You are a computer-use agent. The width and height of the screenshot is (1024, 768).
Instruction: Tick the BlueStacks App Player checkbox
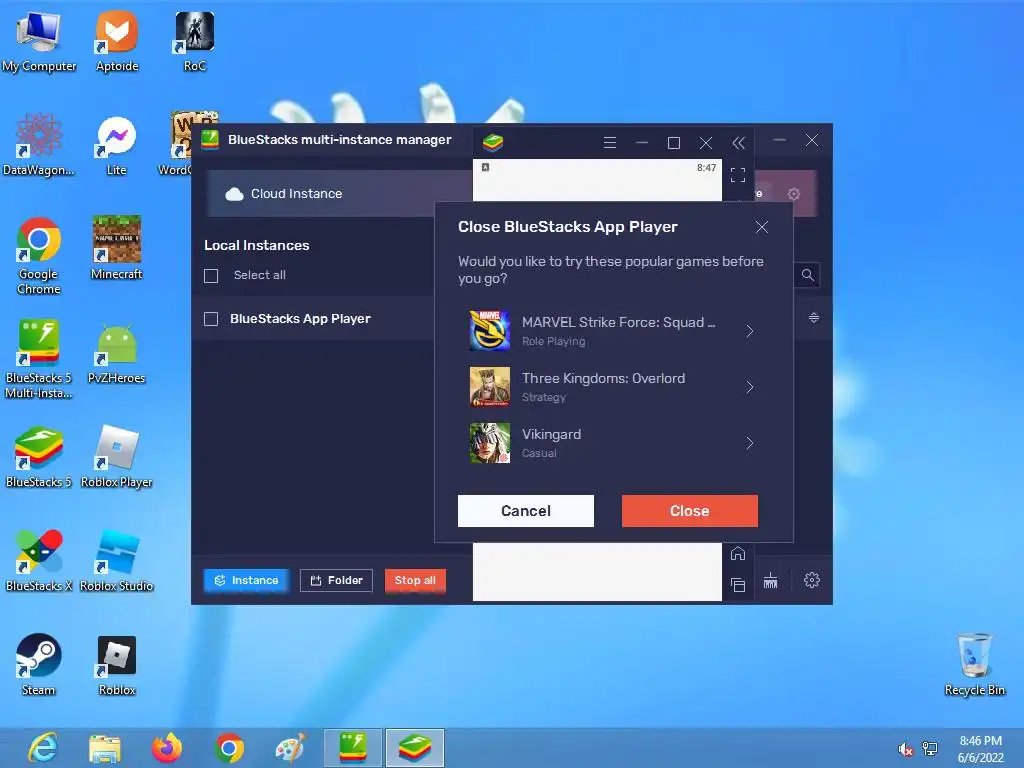pos(211,319)
